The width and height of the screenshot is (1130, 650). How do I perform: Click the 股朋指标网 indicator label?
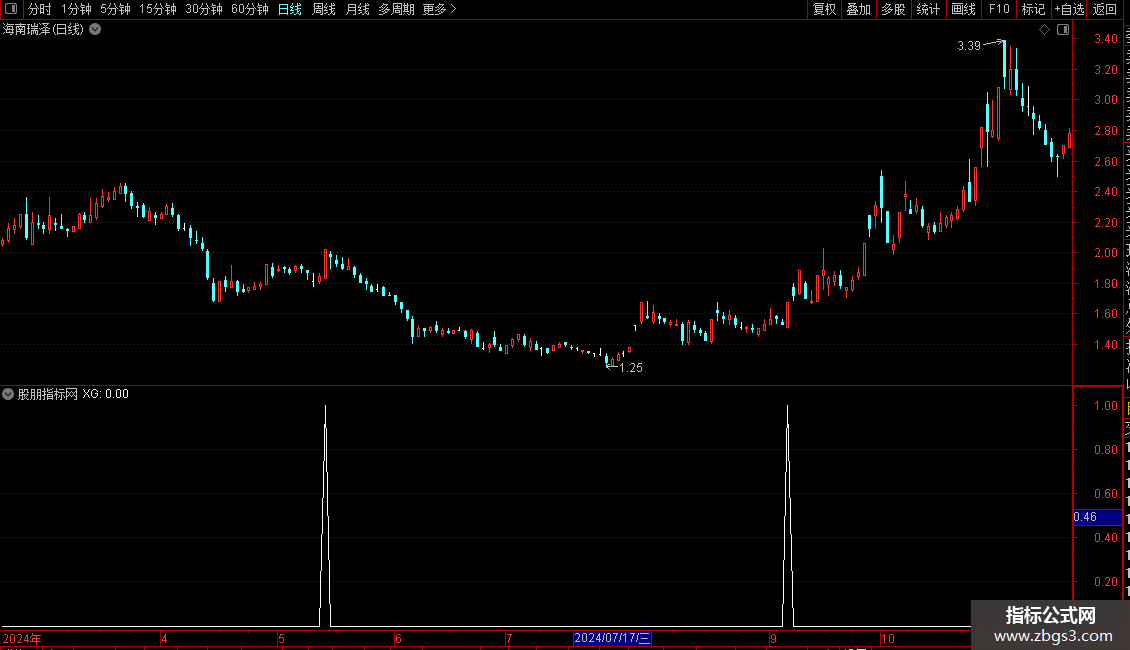click(48, 394)
